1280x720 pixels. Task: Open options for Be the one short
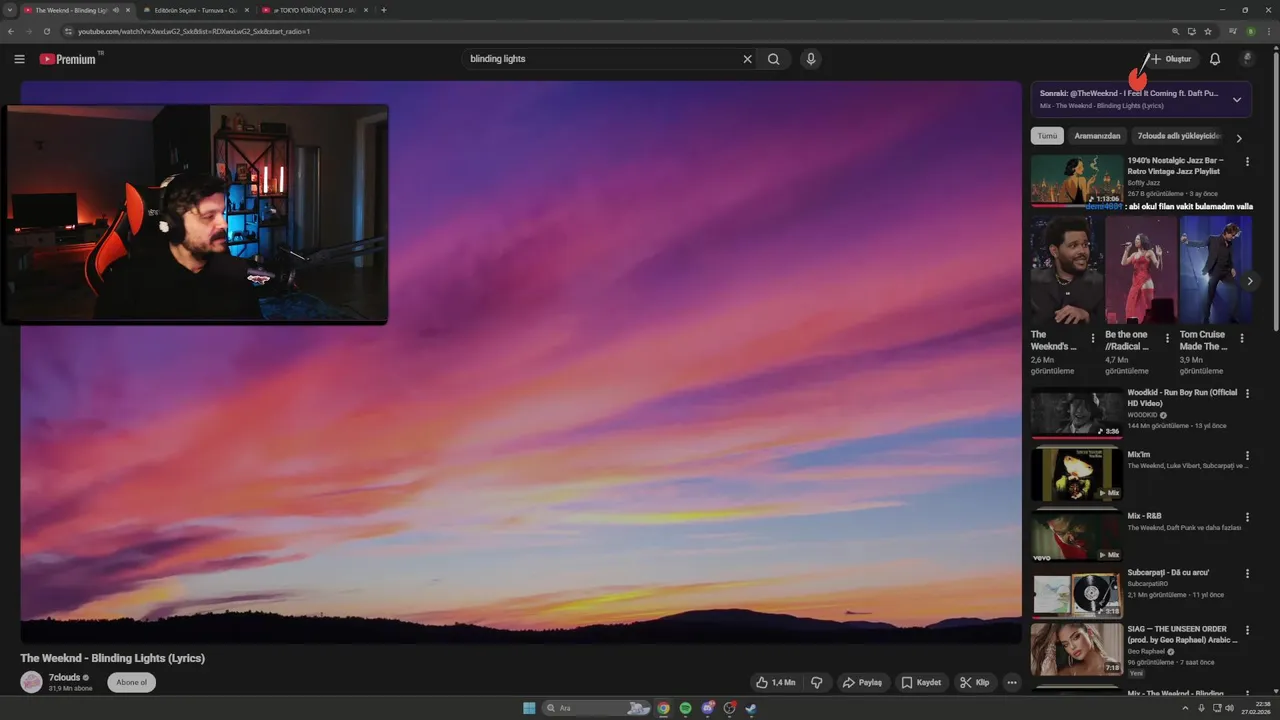(1167, 338)
